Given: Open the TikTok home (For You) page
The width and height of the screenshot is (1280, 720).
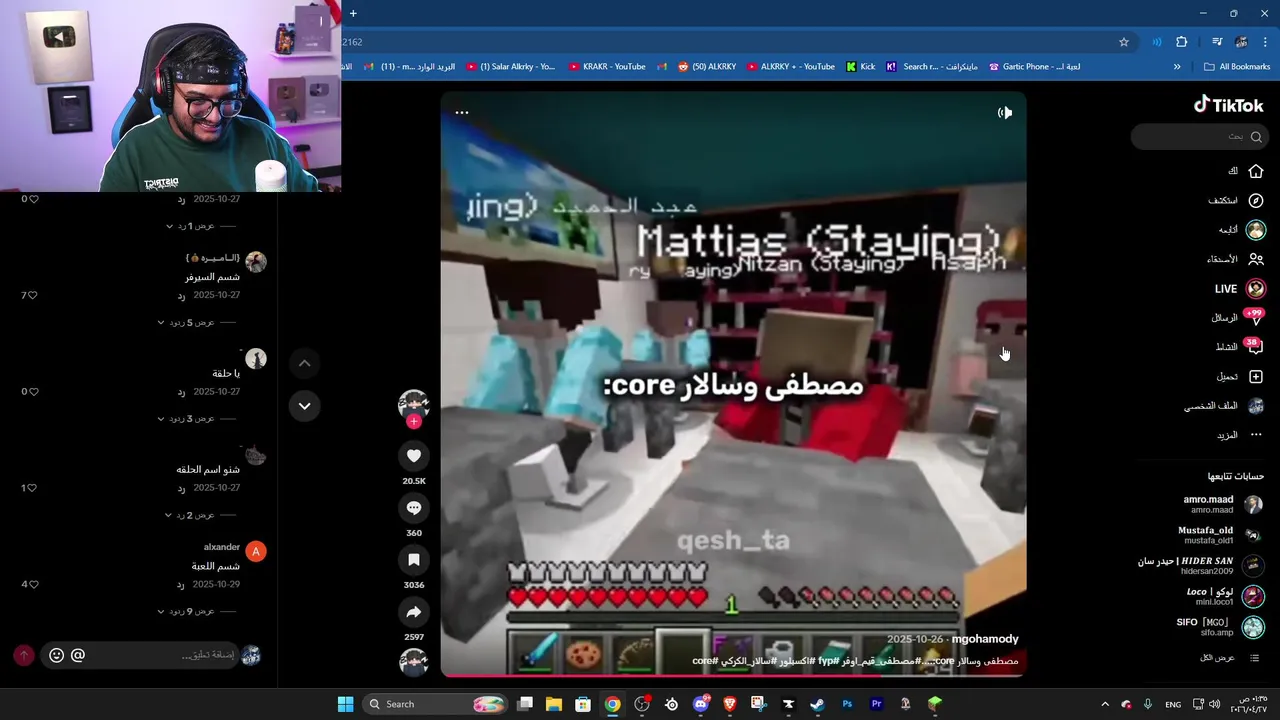Looking at the screenshot, I should coord(1246,171).
